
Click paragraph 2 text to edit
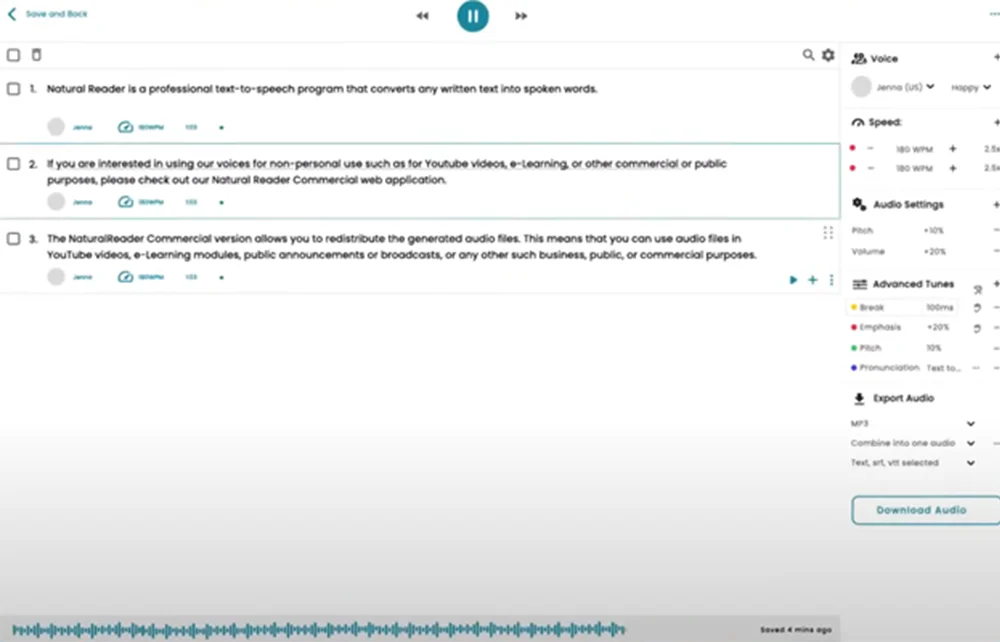386,172
